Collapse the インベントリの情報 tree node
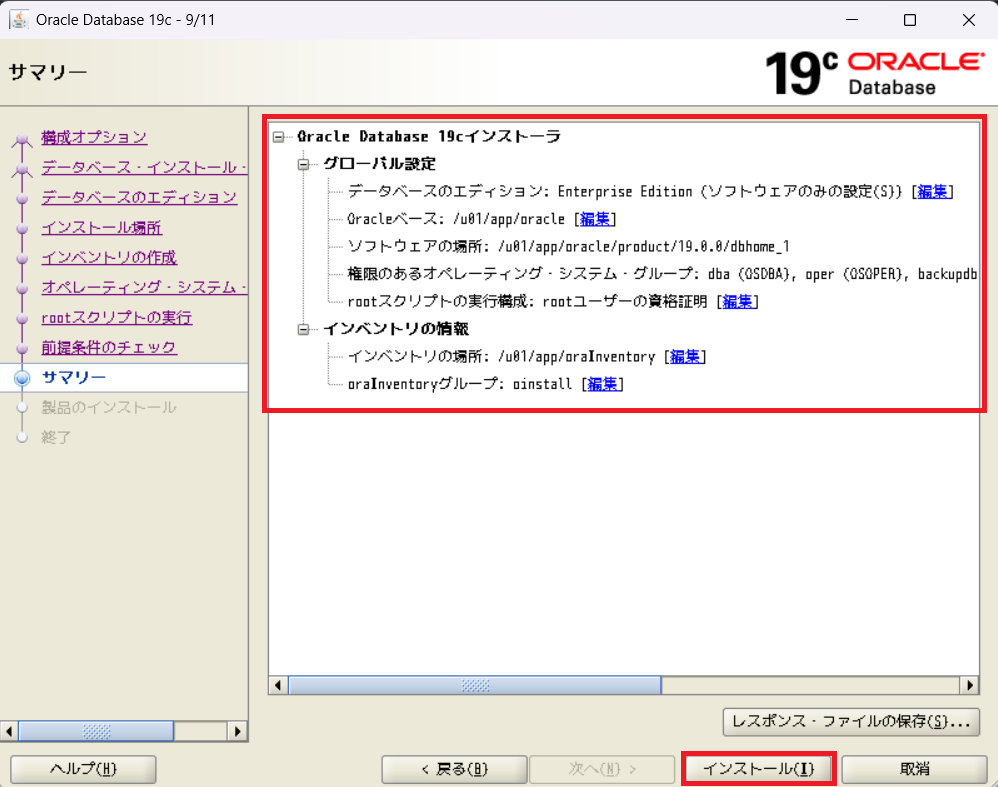The height and width of the screenshot is (787, 998). [304, 329]
